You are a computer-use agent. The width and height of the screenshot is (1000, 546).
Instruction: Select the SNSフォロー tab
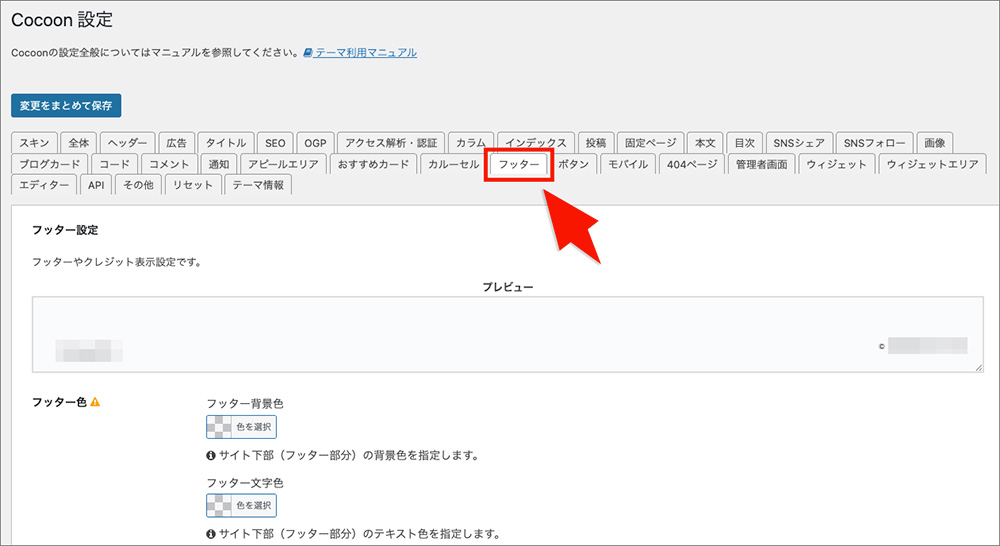click(874, 143)
